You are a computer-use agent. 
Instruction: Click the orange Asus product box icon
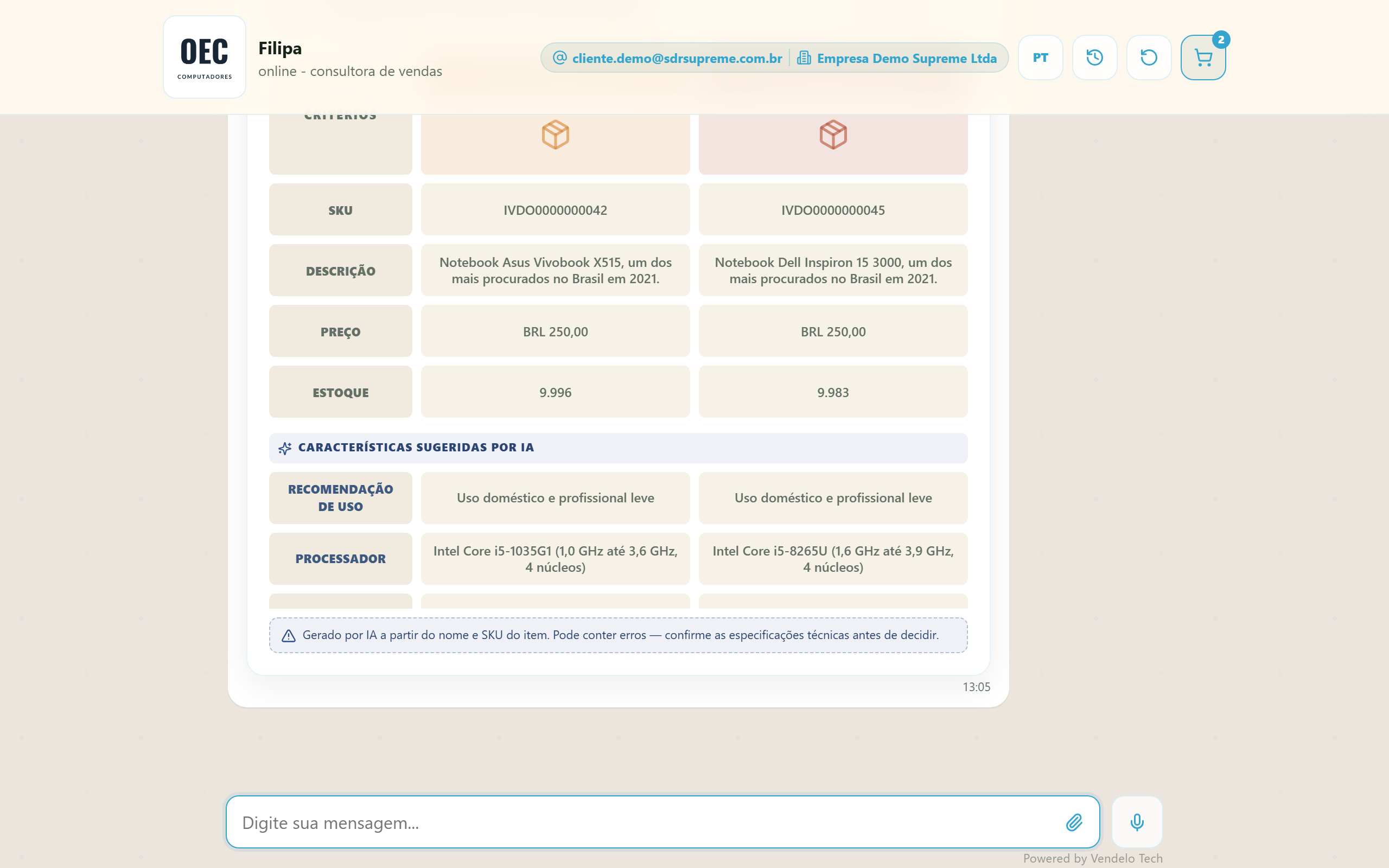click(x=555, y=135)
